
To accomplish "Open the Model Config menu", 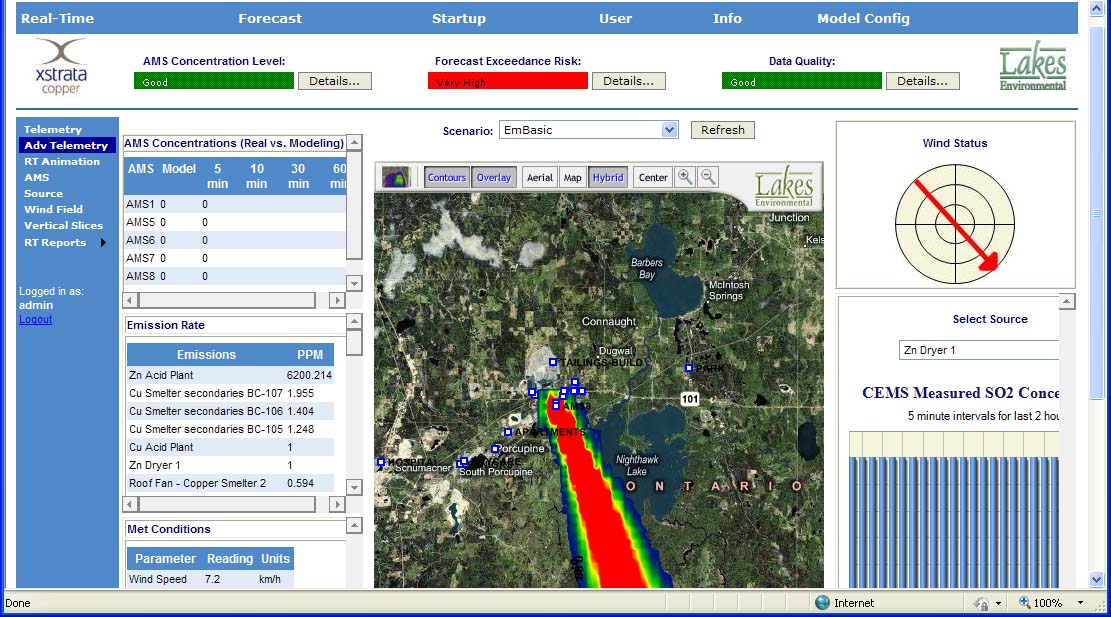I will 863,17.
